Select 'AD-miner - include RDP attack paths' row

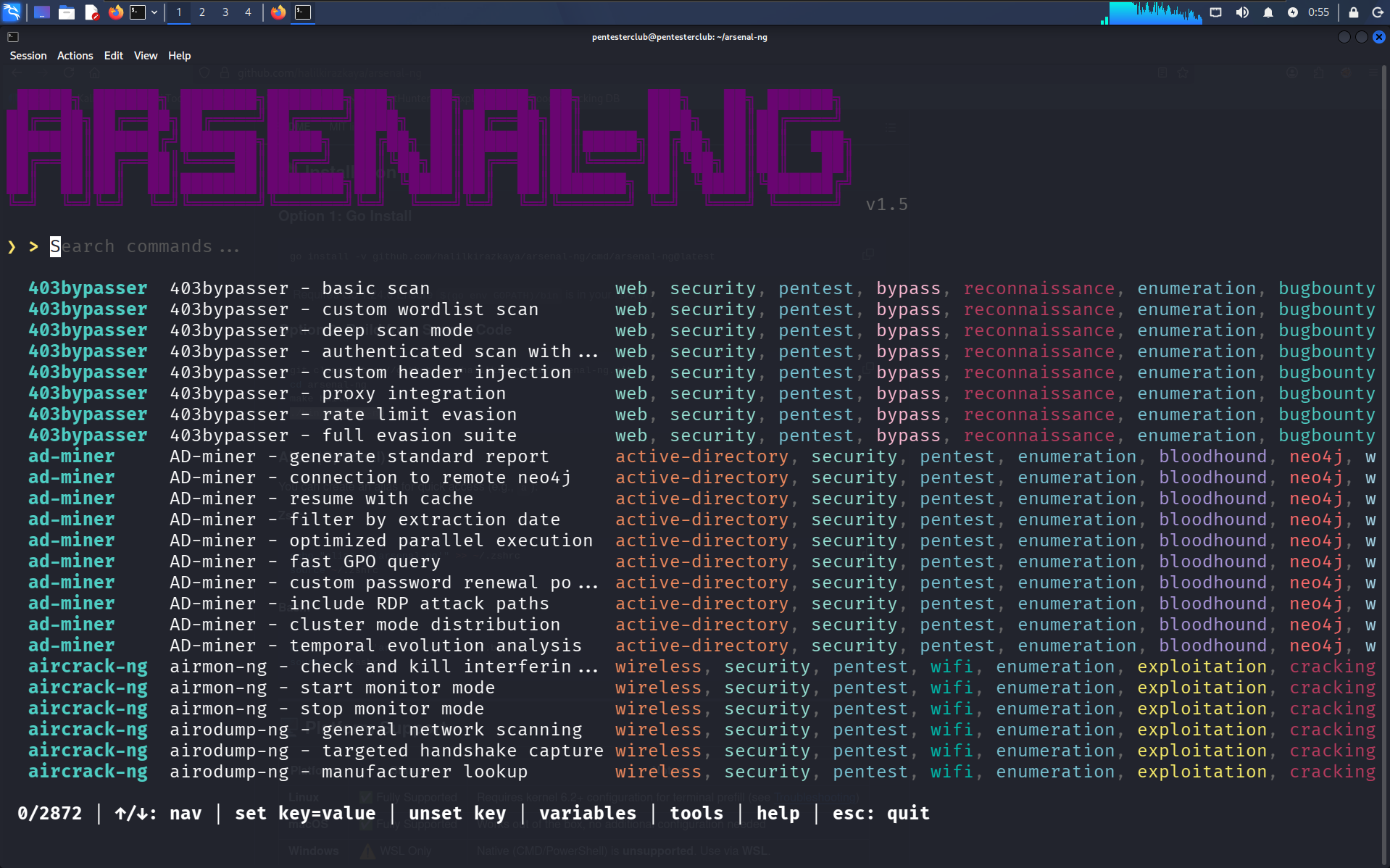click(702, 604)
